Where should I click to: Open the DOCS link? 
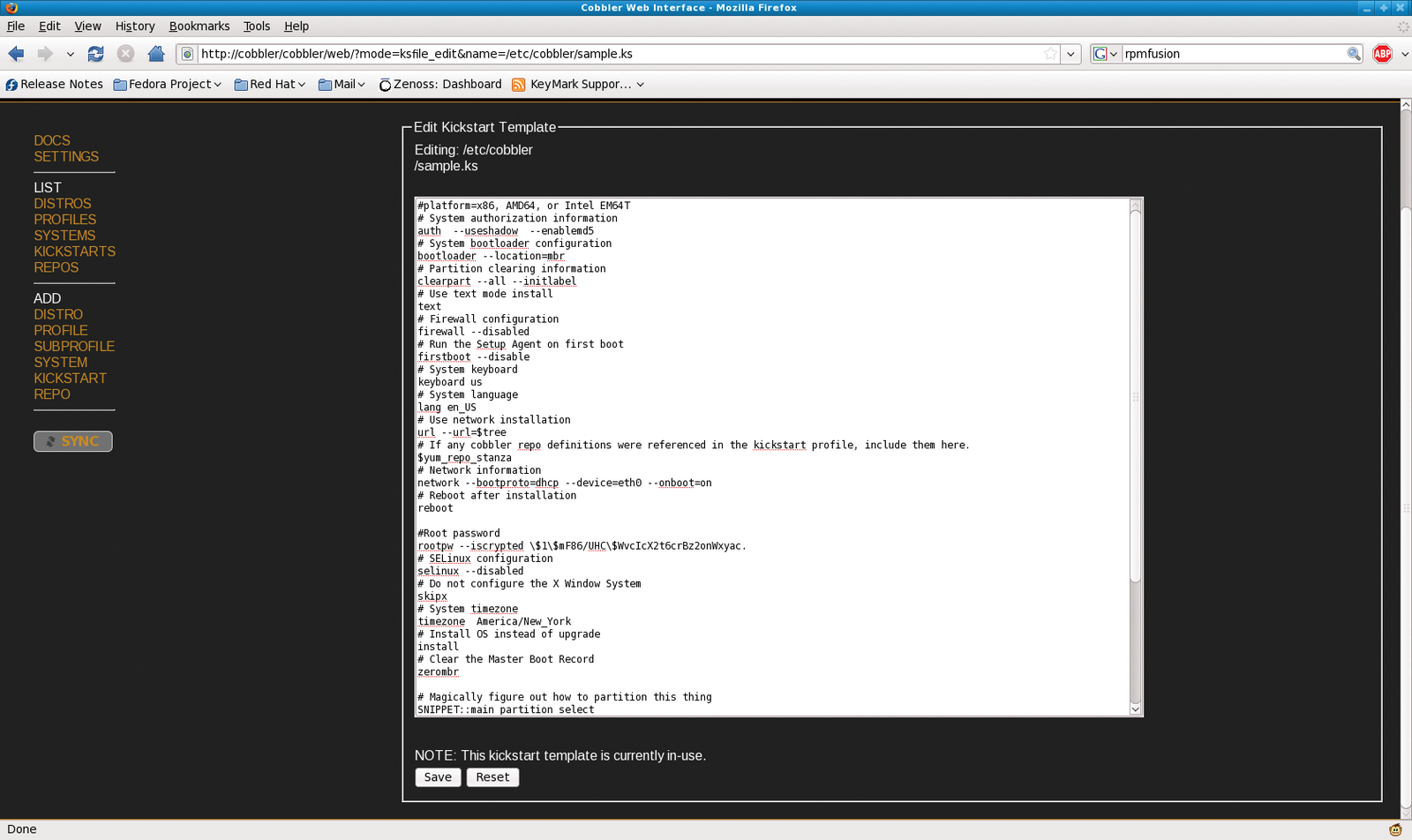tap(52, 141)
